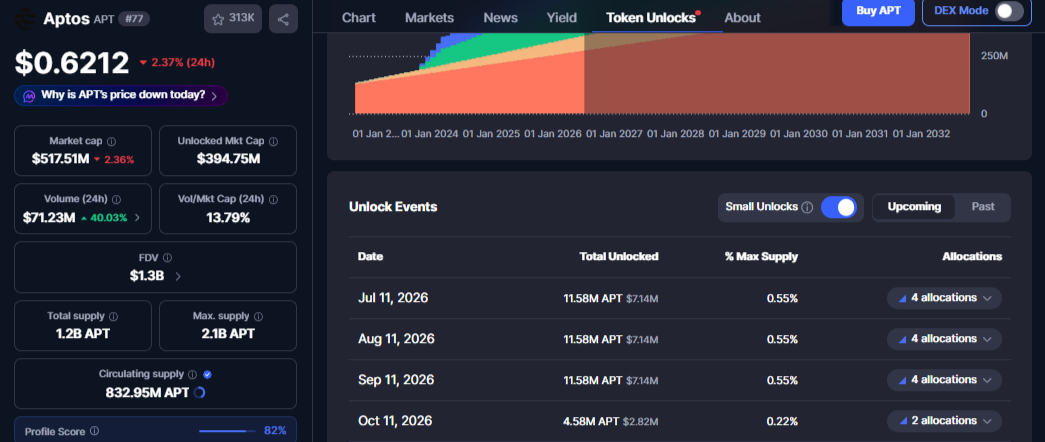Select the Upcoming unlock events option
This screenshot has height=442, width=1045.
(x=914, y=207)
